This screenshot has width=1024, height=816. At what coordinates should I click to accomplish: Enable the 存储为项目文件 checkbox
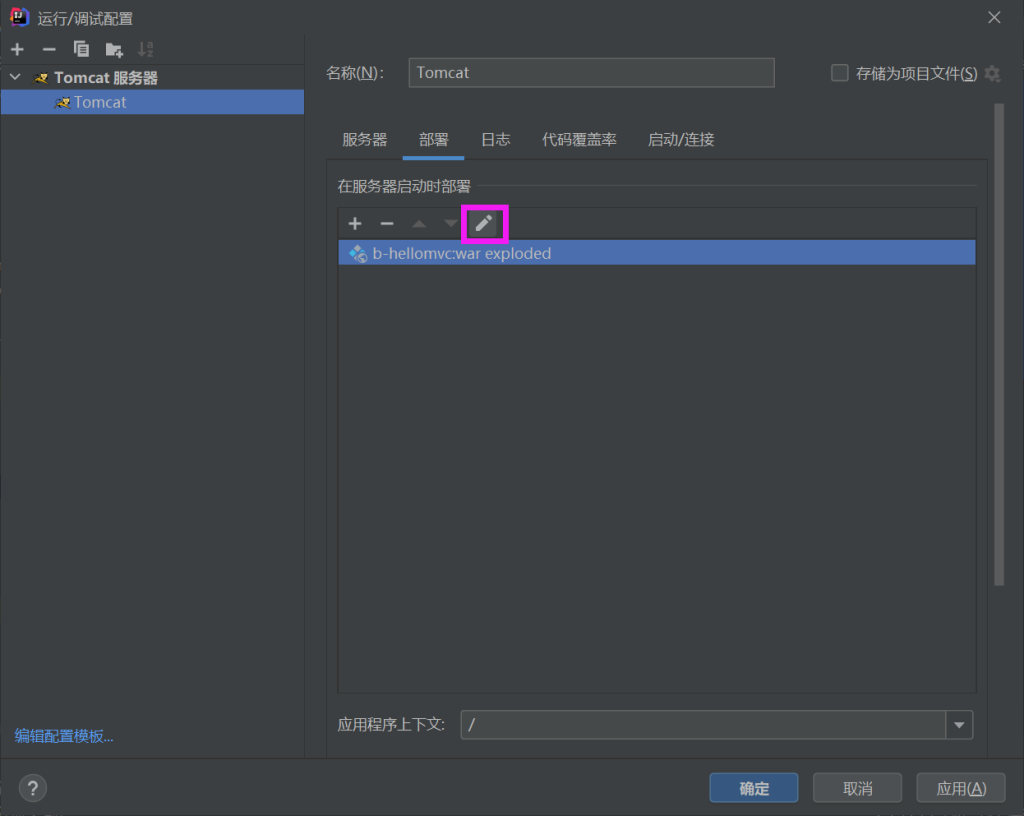click(840, 73)
